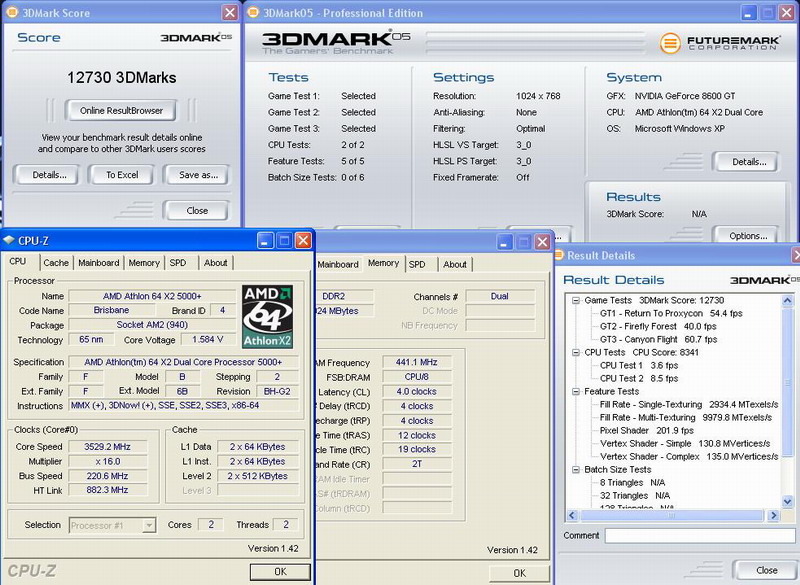Collapse the Game Tests tree node
Image resolution: width=800 pixels, height=585 pixels.
point(576,300)
